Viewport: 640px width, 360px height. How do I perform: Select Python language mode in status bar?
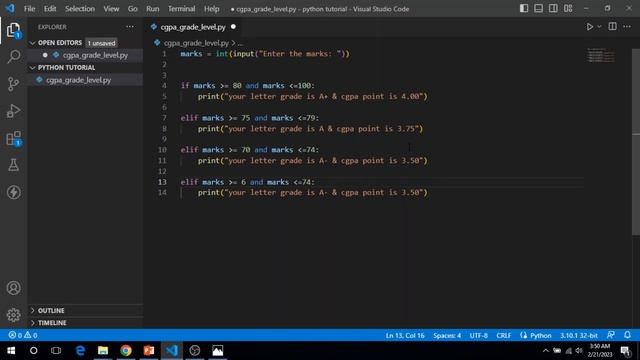540,336
